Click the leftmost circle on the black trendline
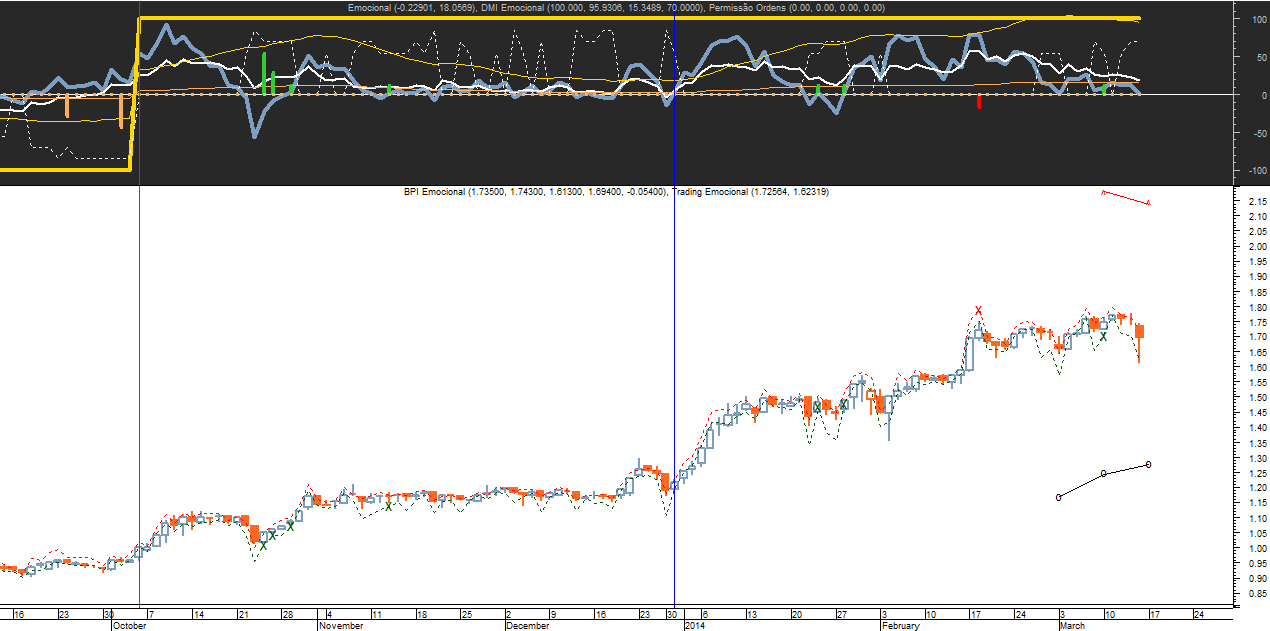 click(x=1058, y=497)
